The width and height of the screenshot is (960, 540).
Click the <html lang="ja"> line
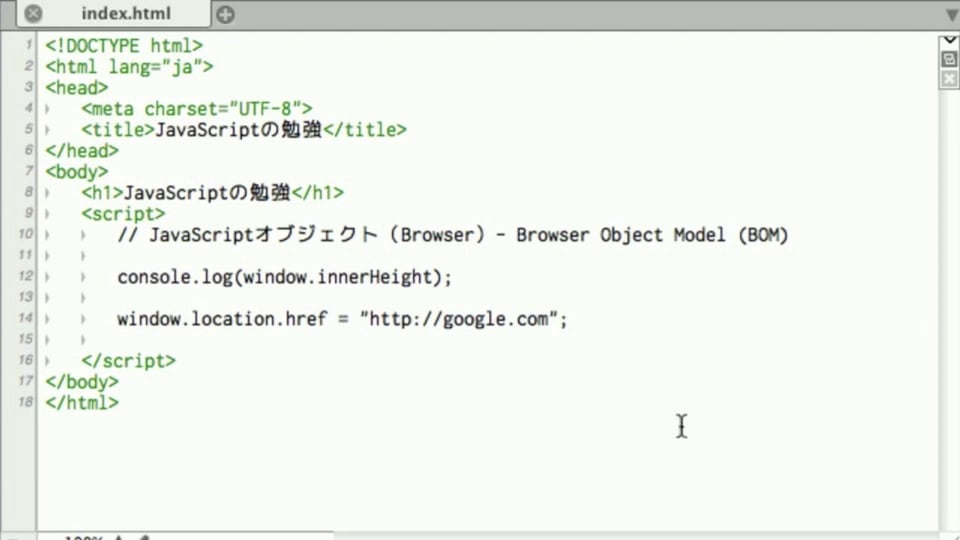[129, 67]
